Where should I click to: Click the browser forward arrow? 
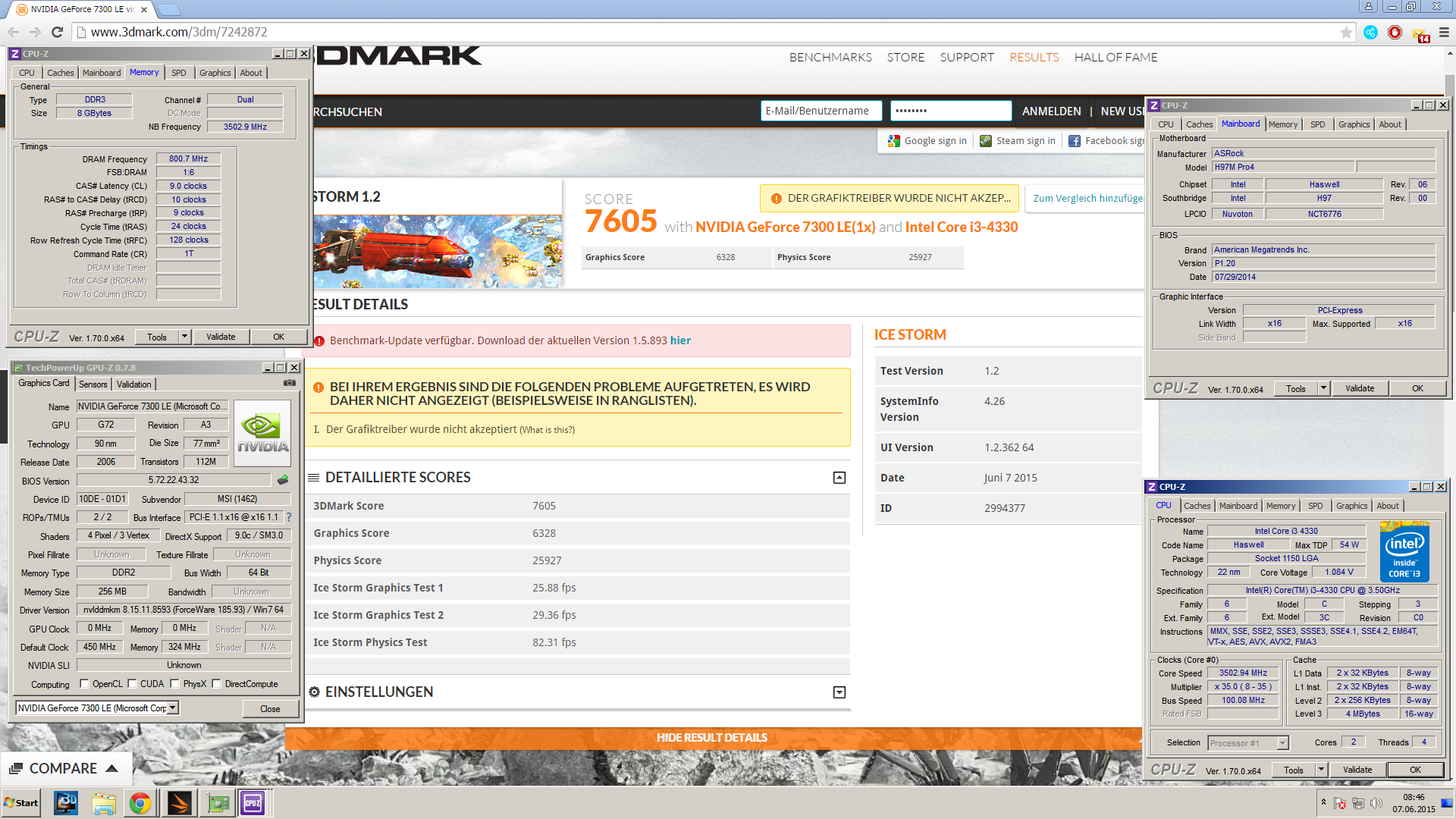click(x=35, y=32)
